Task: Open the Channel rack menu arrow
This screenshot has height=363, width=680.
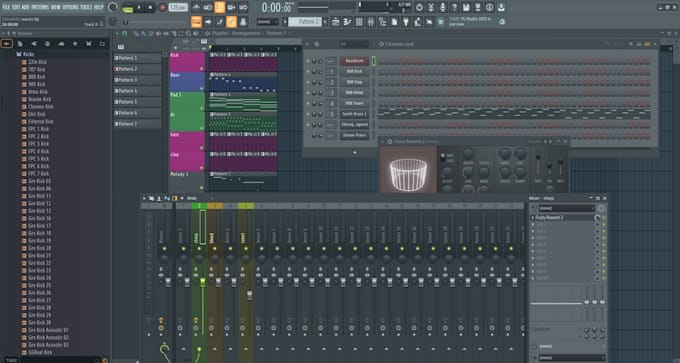Action: coord(307,44)
